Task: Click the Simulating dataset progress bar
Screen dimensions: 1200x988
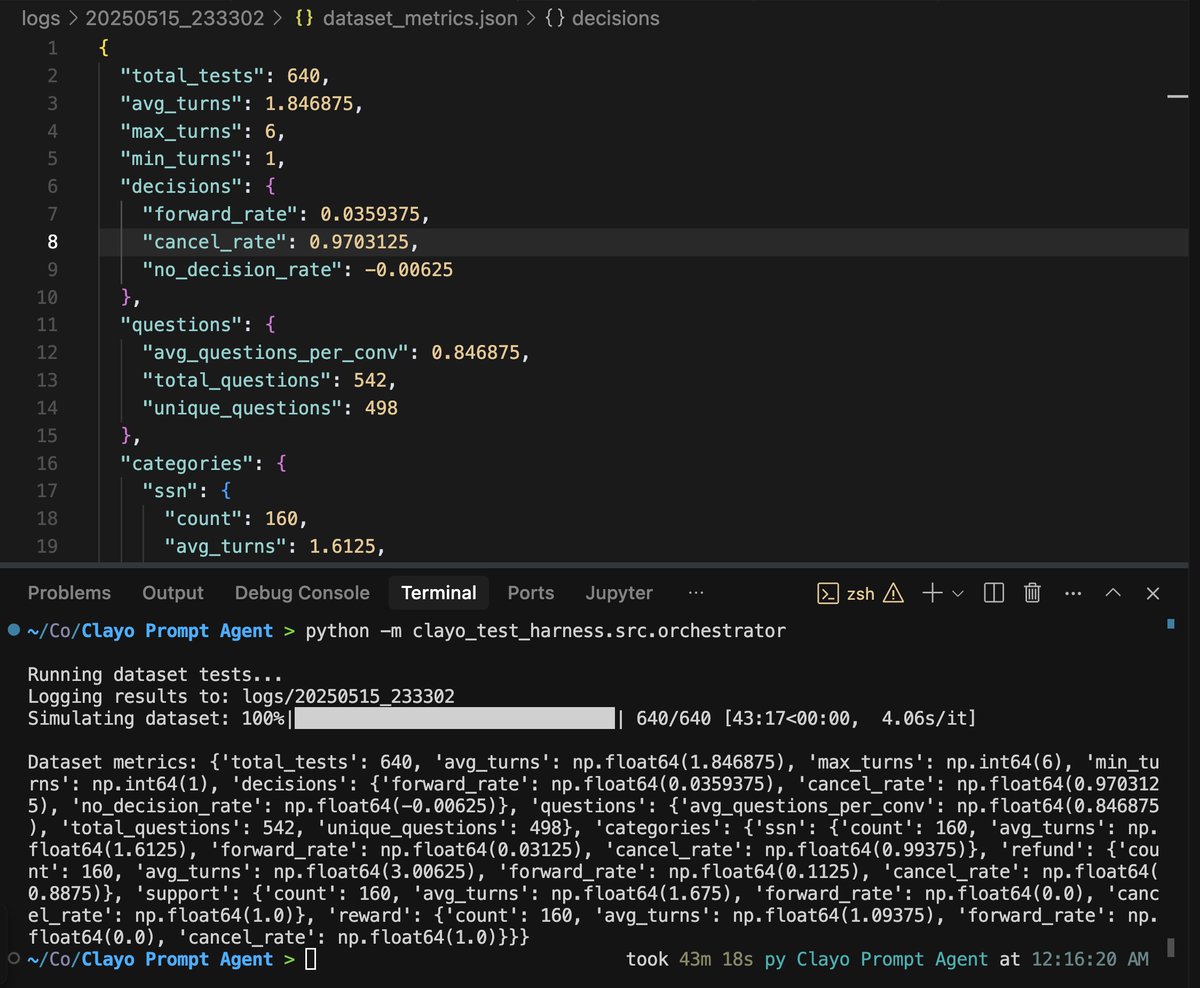Action: coord(455,719)
